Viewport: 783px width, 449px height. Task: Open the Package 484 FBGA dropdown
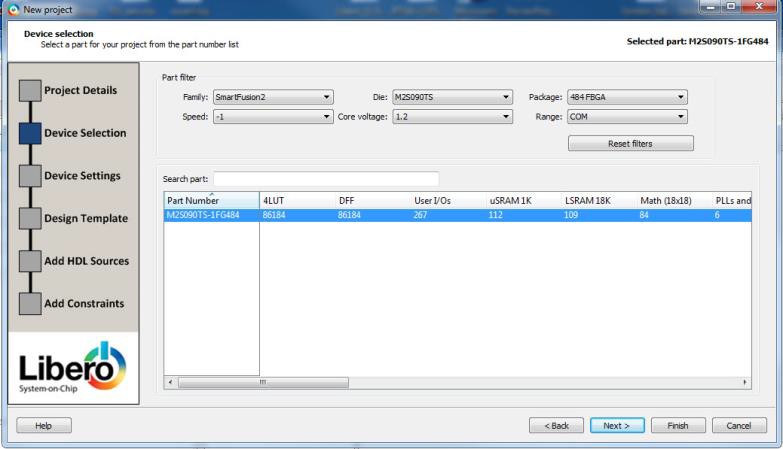point(627,97)
